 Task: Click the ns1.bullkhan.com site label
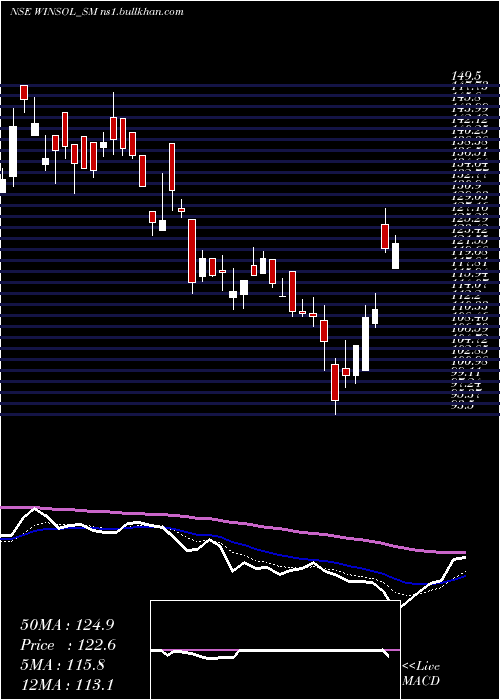142,12
